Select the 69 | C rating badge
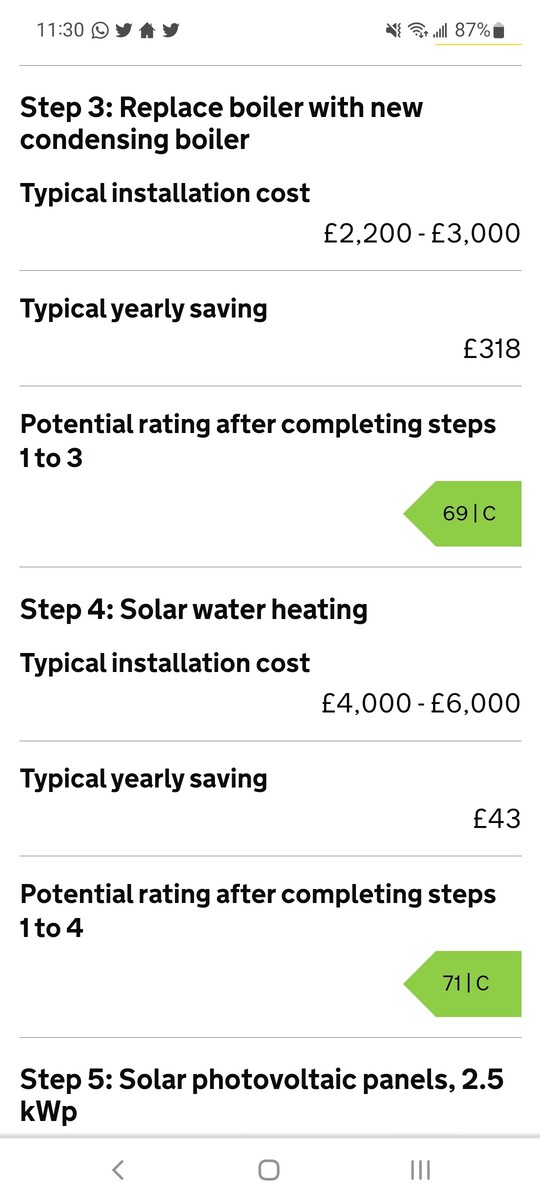 point(463,514)
